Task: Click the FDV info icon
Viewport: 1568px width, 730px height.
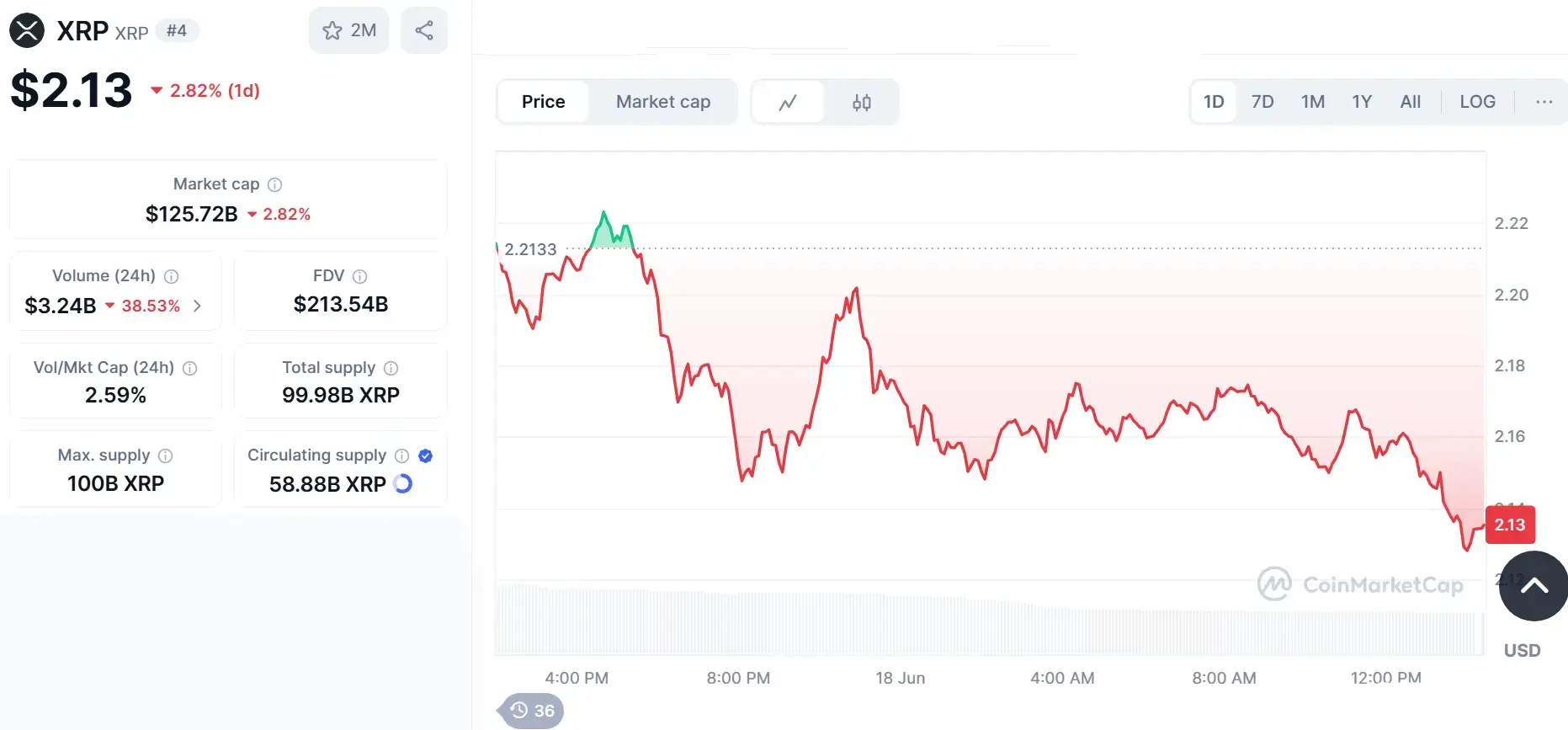Action: tap(359, 276)
